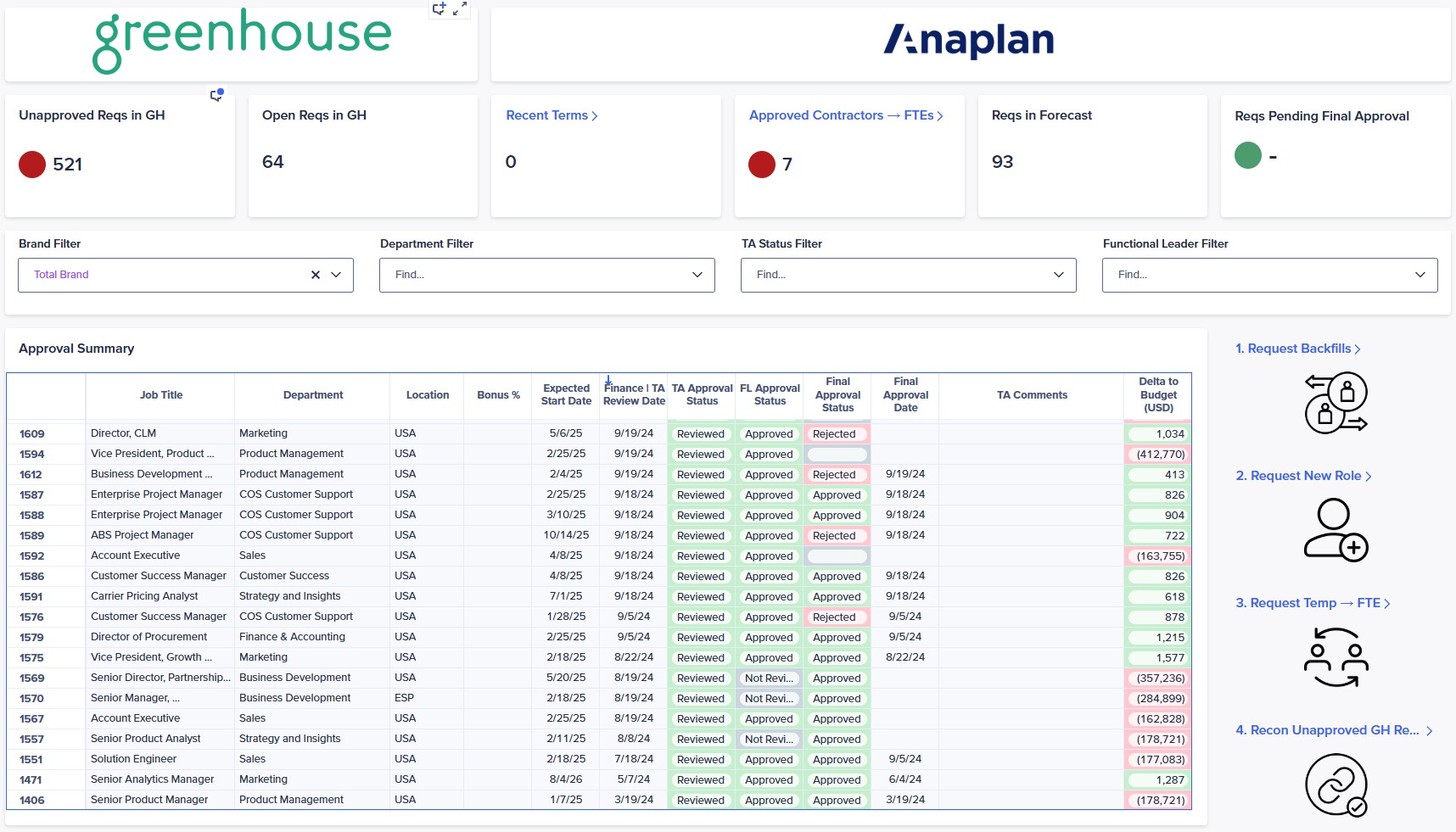
Task: Click the red status indicator for Unapproved Reqs
Action: pyautogui.click(x=32, y=165)
